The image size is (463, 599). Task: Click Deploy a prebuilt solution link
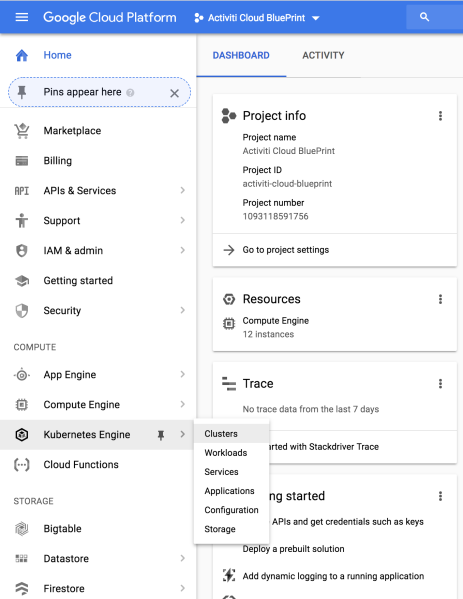coord(293,549)
